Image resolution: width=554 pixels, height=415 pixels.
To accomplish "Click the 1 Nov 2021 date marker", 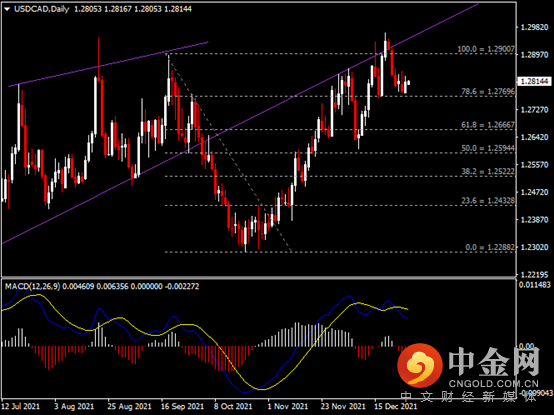I will [288, 407].
